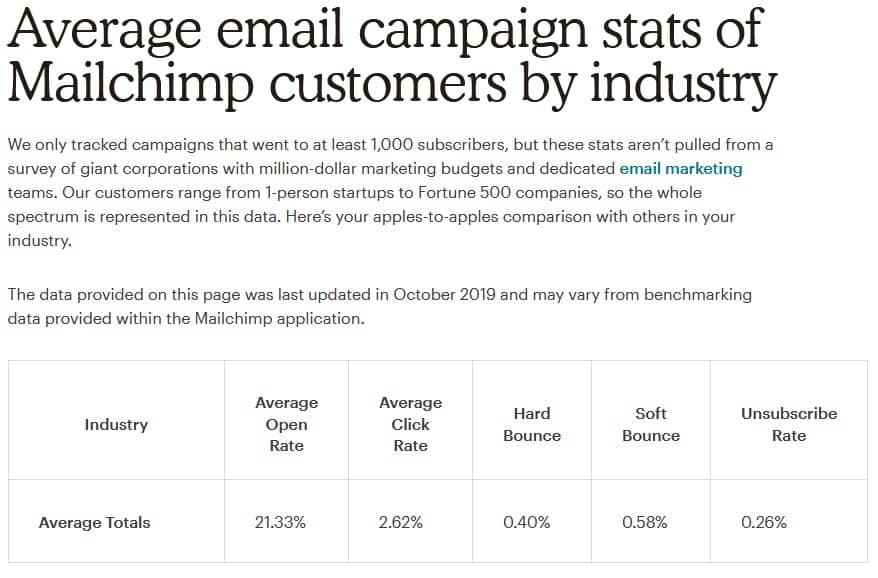878x578 pixels.
Task: Click the Industry column header
Action: tap(116, 424)
